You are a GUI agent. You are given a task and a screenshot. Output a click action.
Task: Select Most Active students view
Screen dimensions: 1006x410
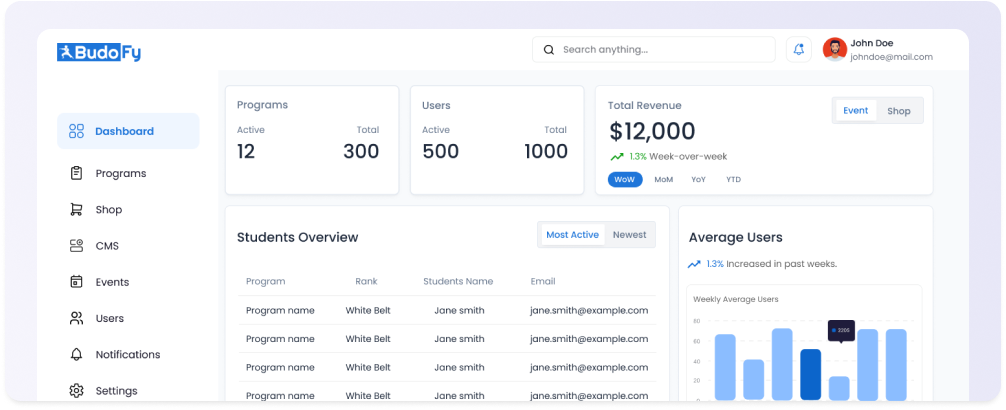pos(572,235)
